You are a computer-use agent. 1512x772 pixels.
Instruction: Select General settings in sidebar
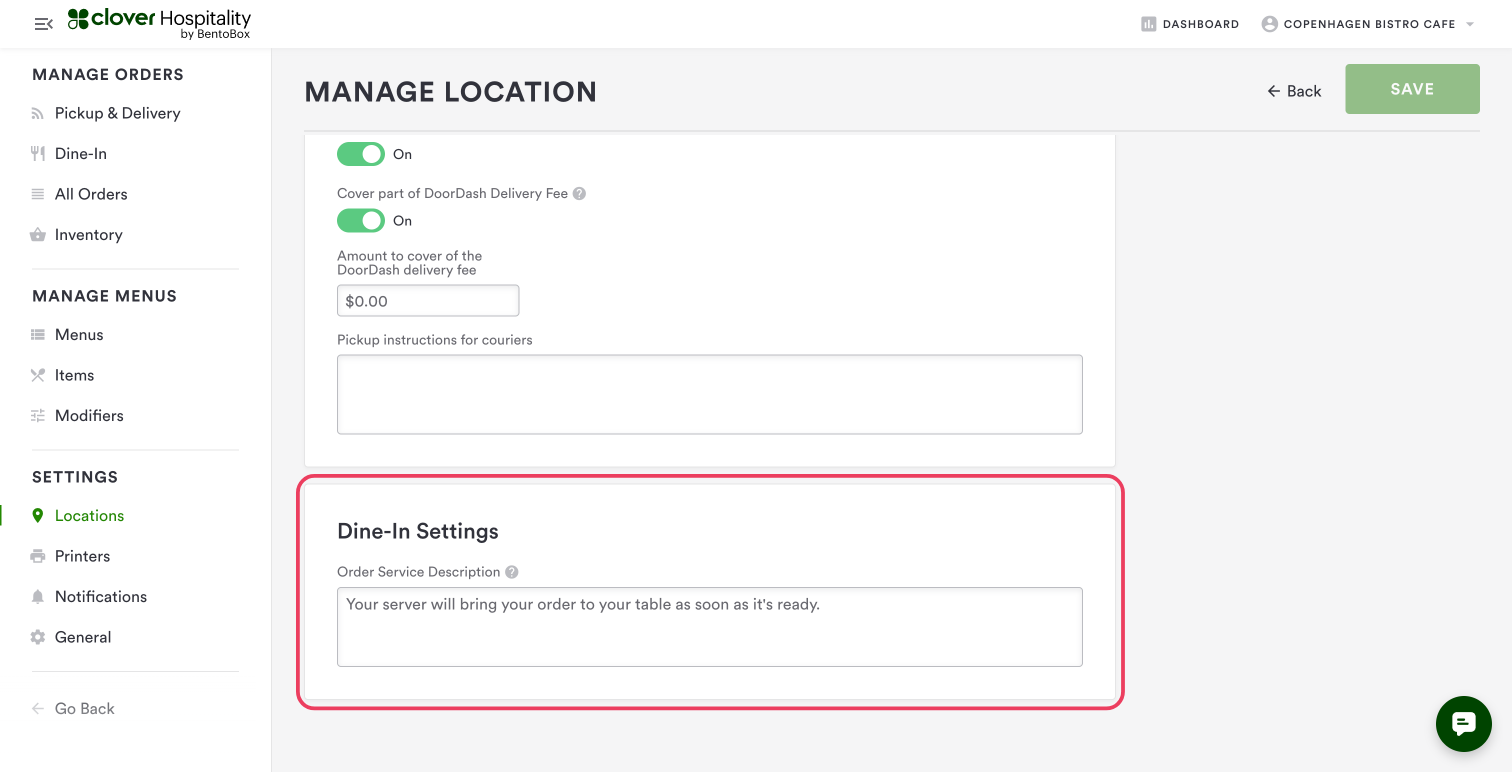83,637
